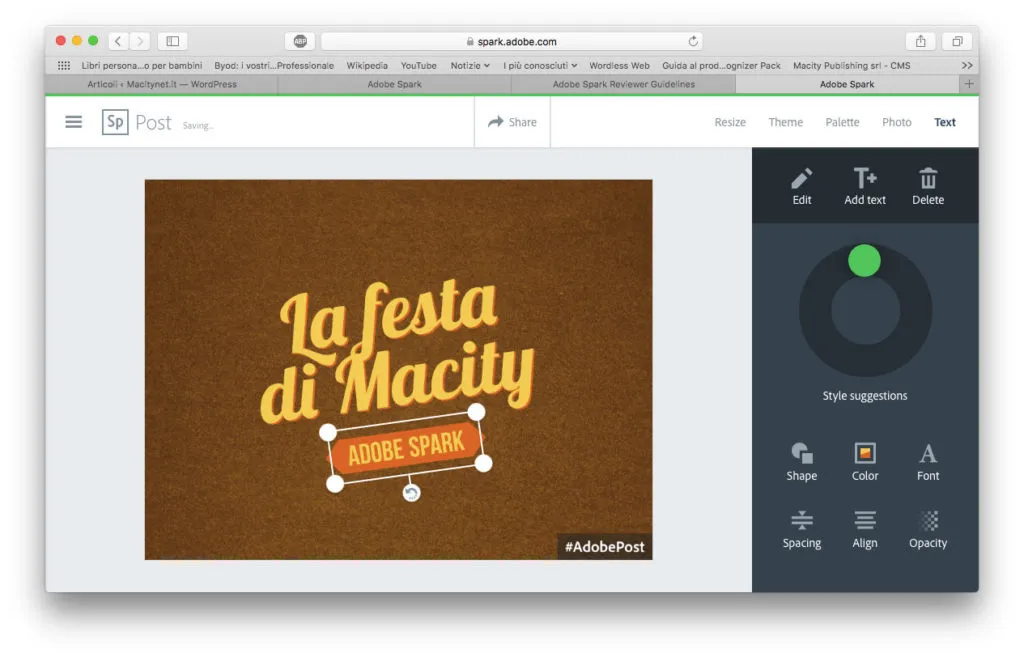
Task: Expand the Notizie bookmarks dropdown
Action: 470,66
